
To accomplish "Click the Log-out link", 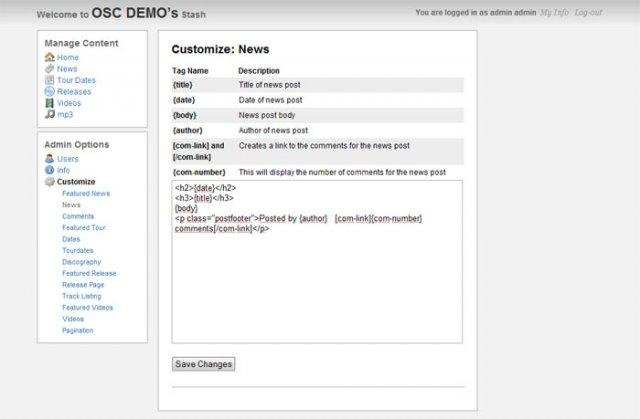I will [x=588, y=13].
